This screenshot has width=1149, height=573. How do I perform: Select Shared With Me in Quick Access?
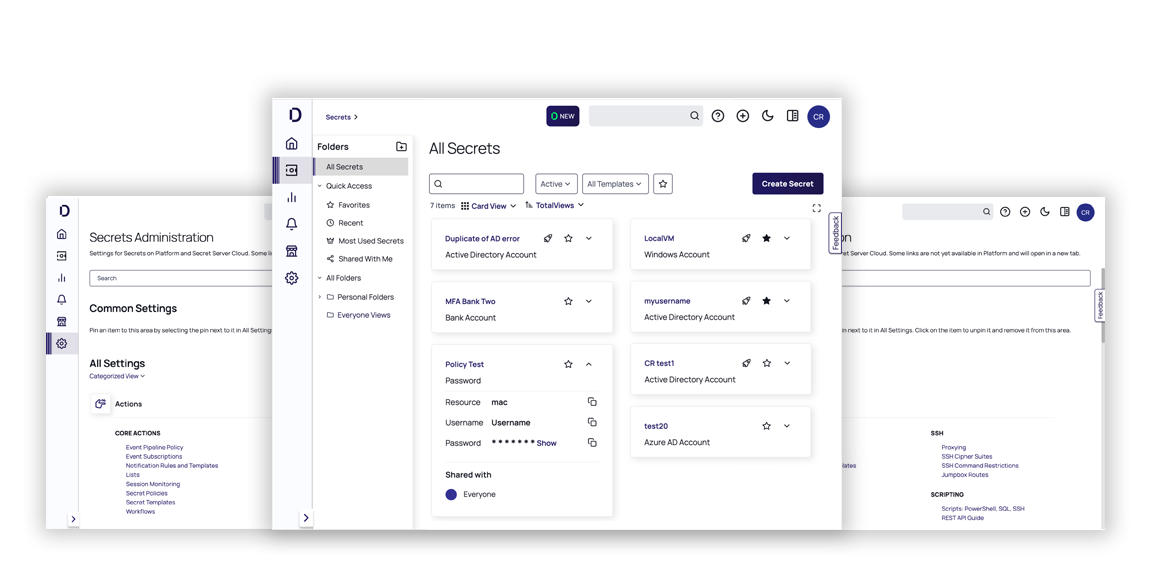(365, 259)
